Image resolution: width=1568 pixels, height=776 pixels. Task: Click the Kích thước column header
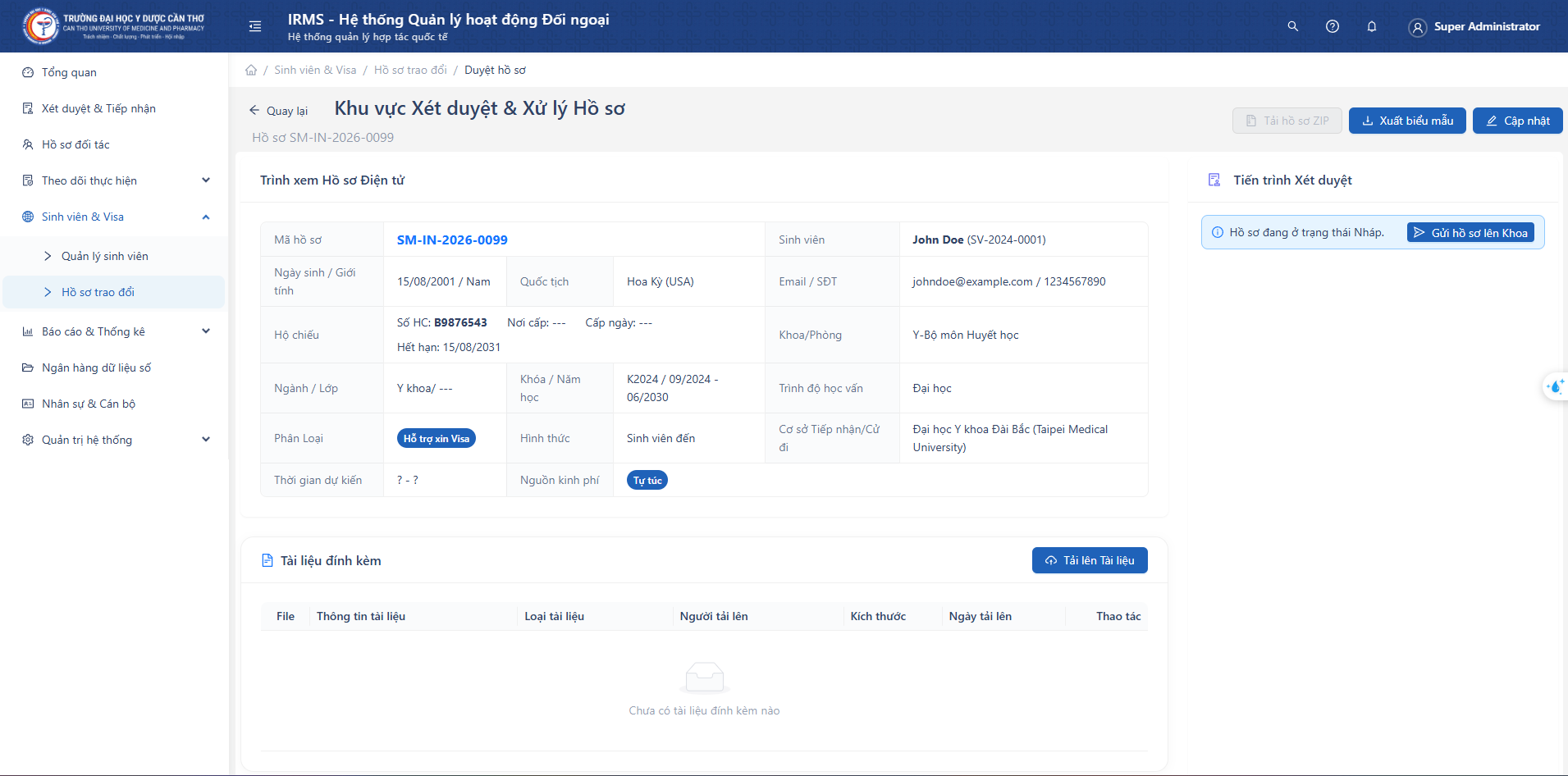click(x=878, y=616)
